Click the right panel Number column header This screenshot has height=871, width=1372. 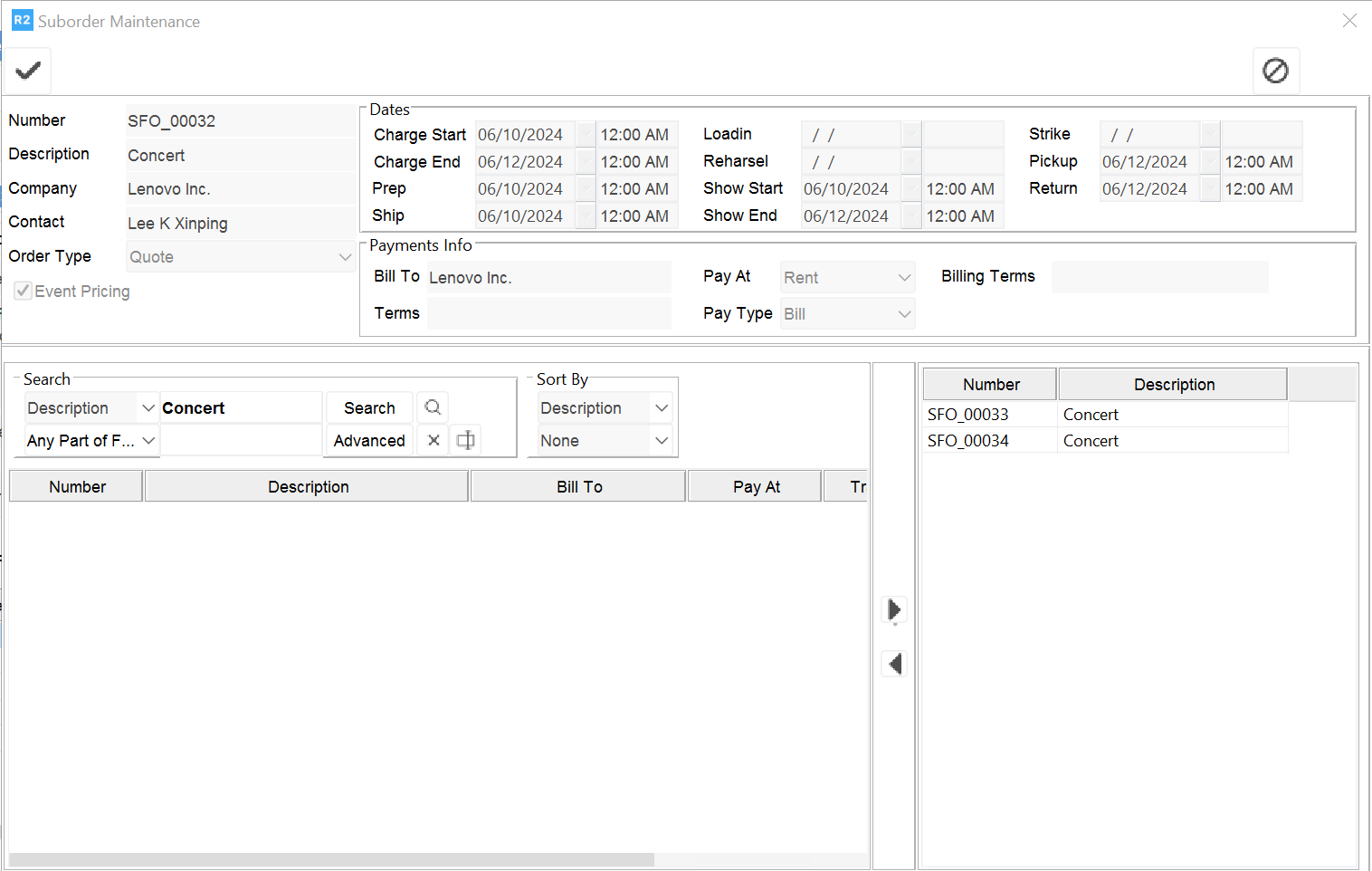tap(990, 385)
